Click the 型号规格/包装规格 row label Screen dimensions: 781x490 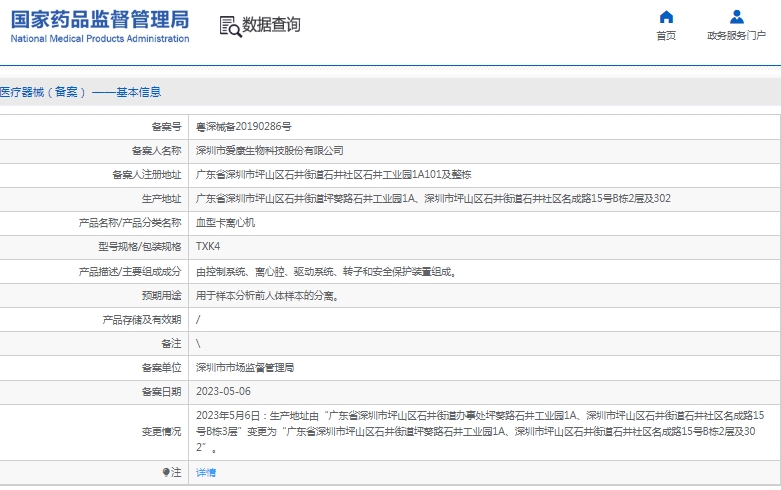139,246
